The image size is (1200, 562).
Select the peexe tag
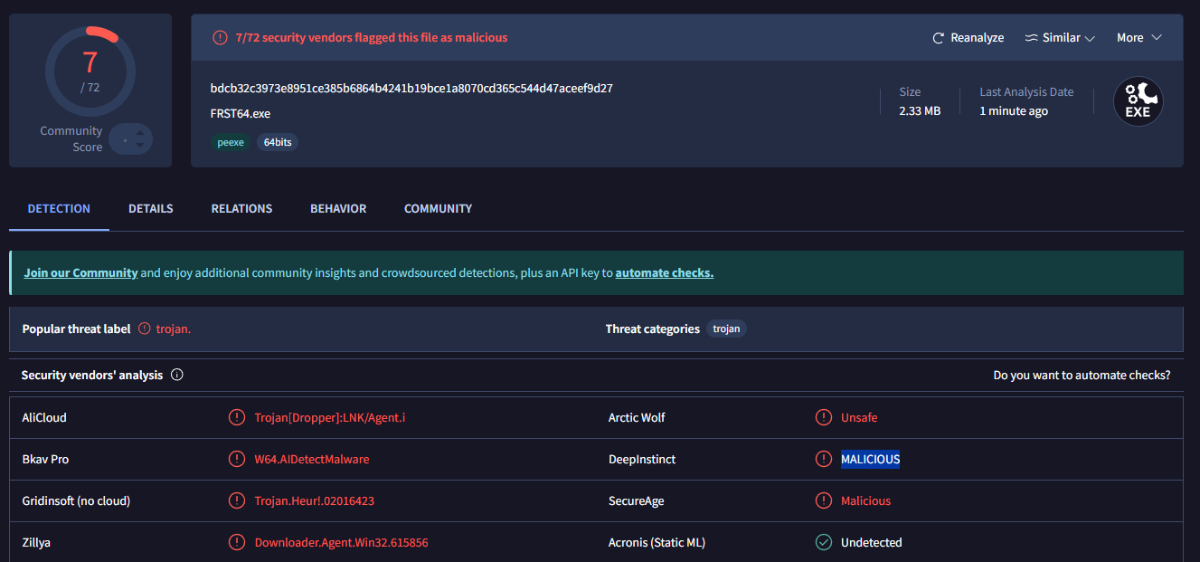231,143
